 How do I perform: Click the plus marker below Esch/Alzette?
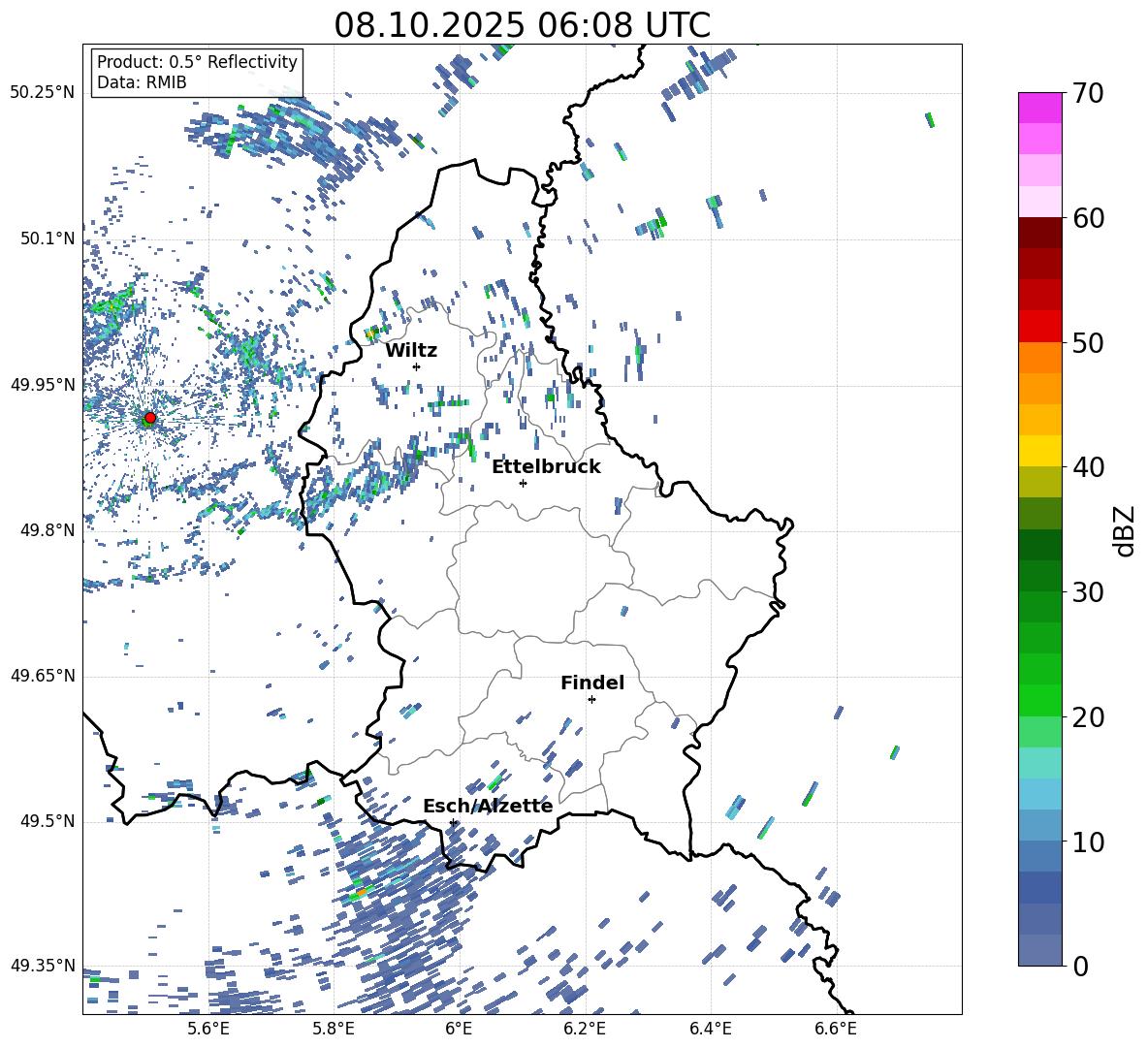pyautogui.click(x=453, y=822)
